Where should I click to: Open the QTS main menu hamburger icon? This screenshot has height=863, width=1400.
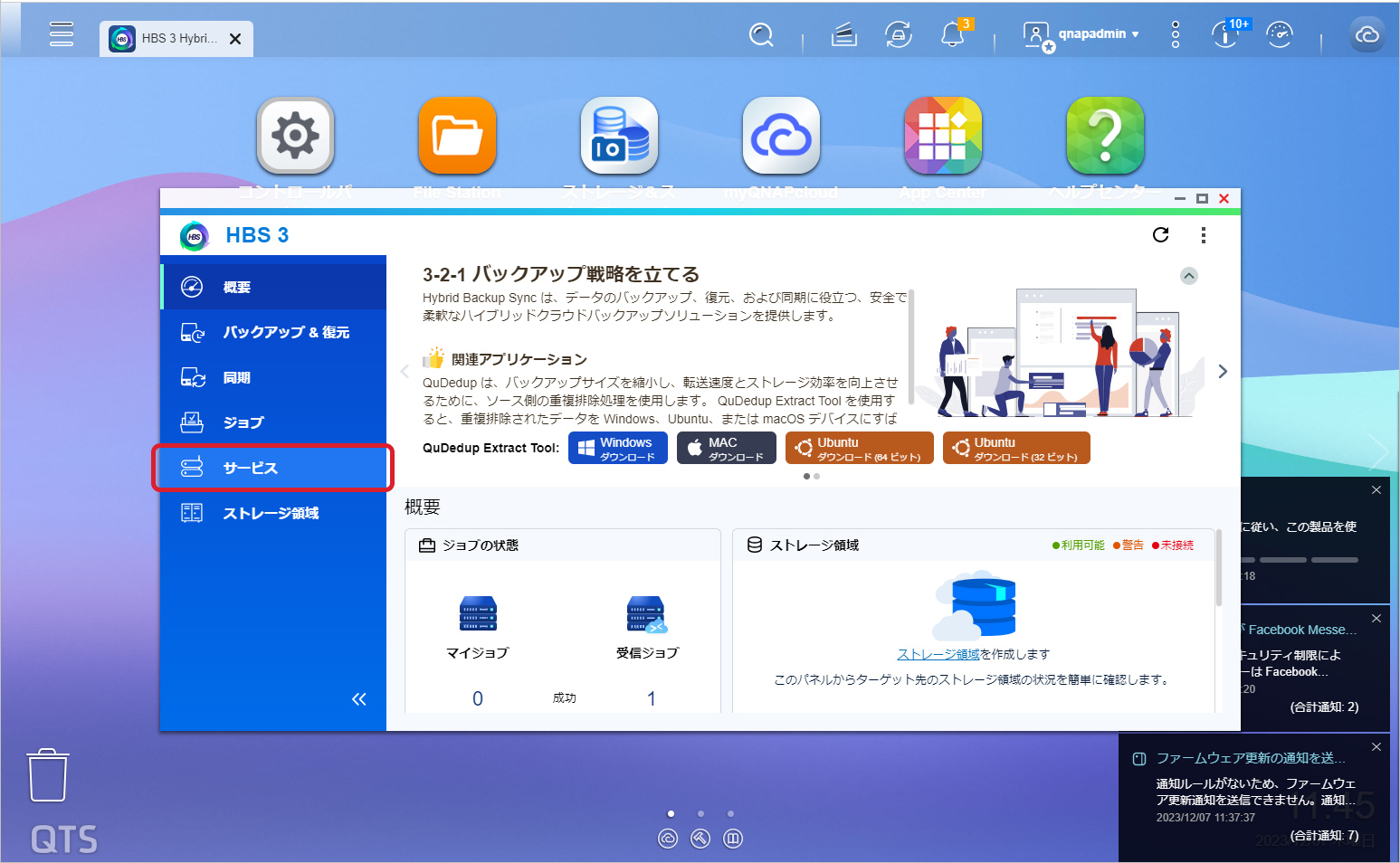point(62,34)
